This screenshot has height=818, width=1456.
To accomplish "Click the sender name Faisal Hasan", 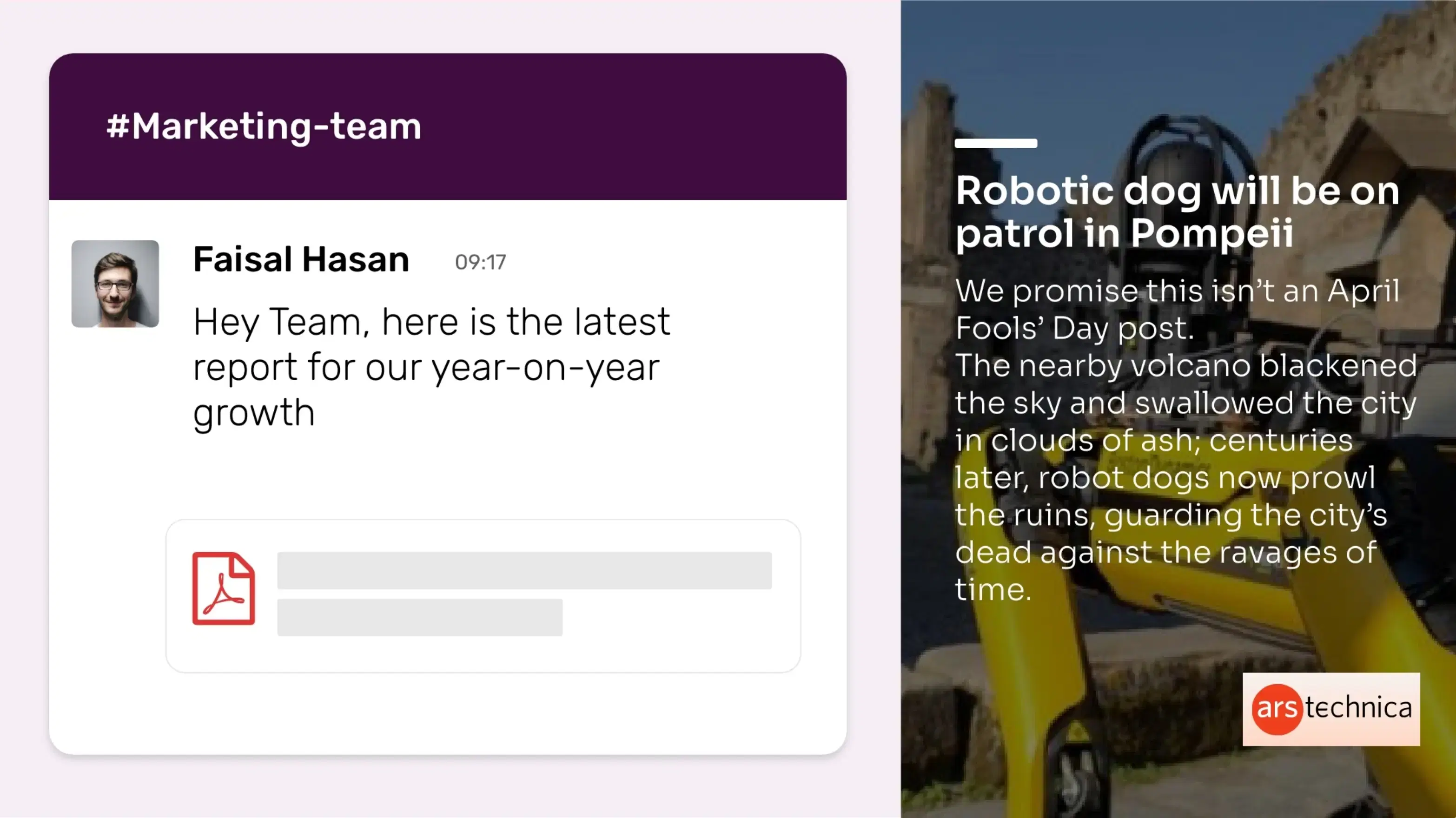I will point(301,260).
